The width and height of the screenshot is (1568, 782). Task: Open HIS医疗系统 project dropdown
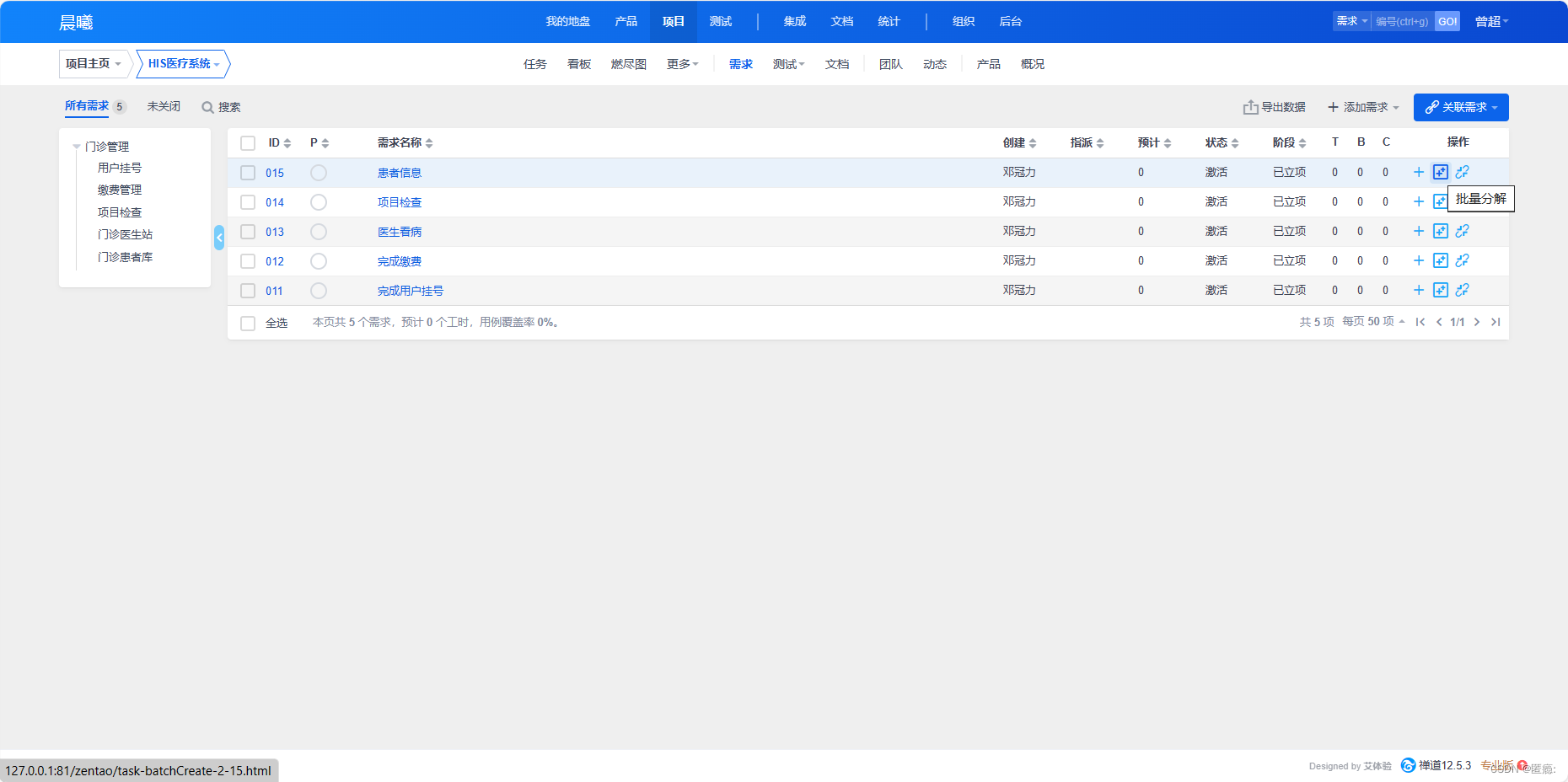pyautogui.click(x=183, y=64)
